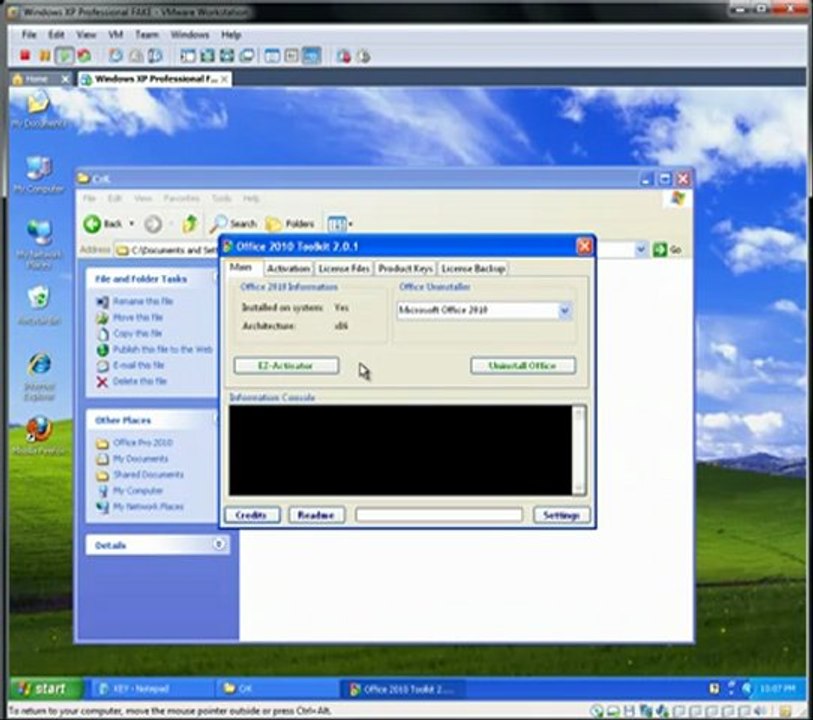Open the Explorer address bar dropdown arrow
The image size is (813, 720).
coord(640,249)
